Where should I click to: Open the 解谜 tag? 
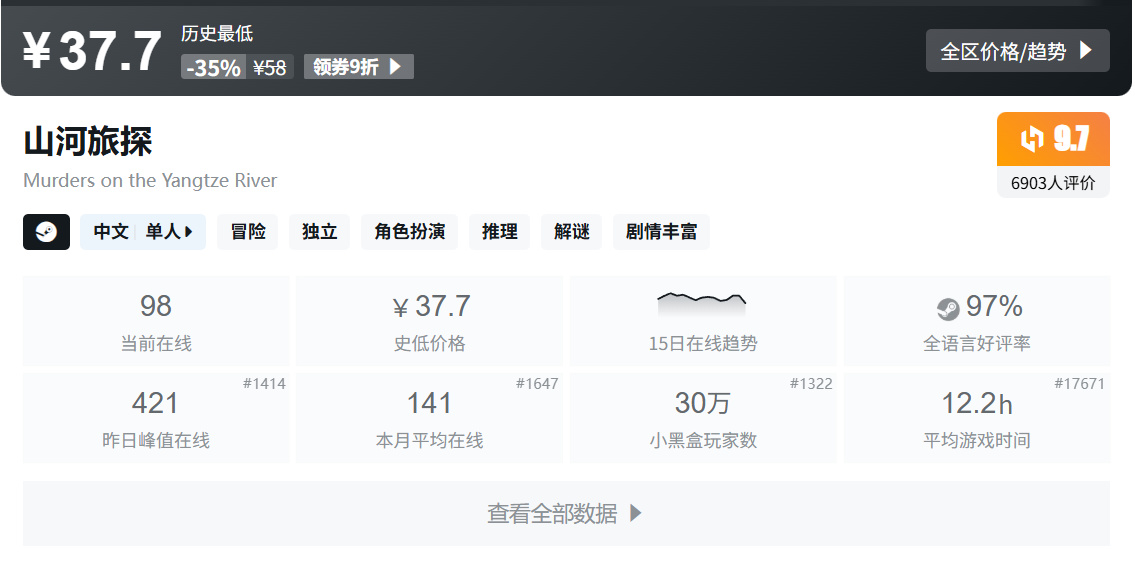pyautogui.click(x=571, y=232)
